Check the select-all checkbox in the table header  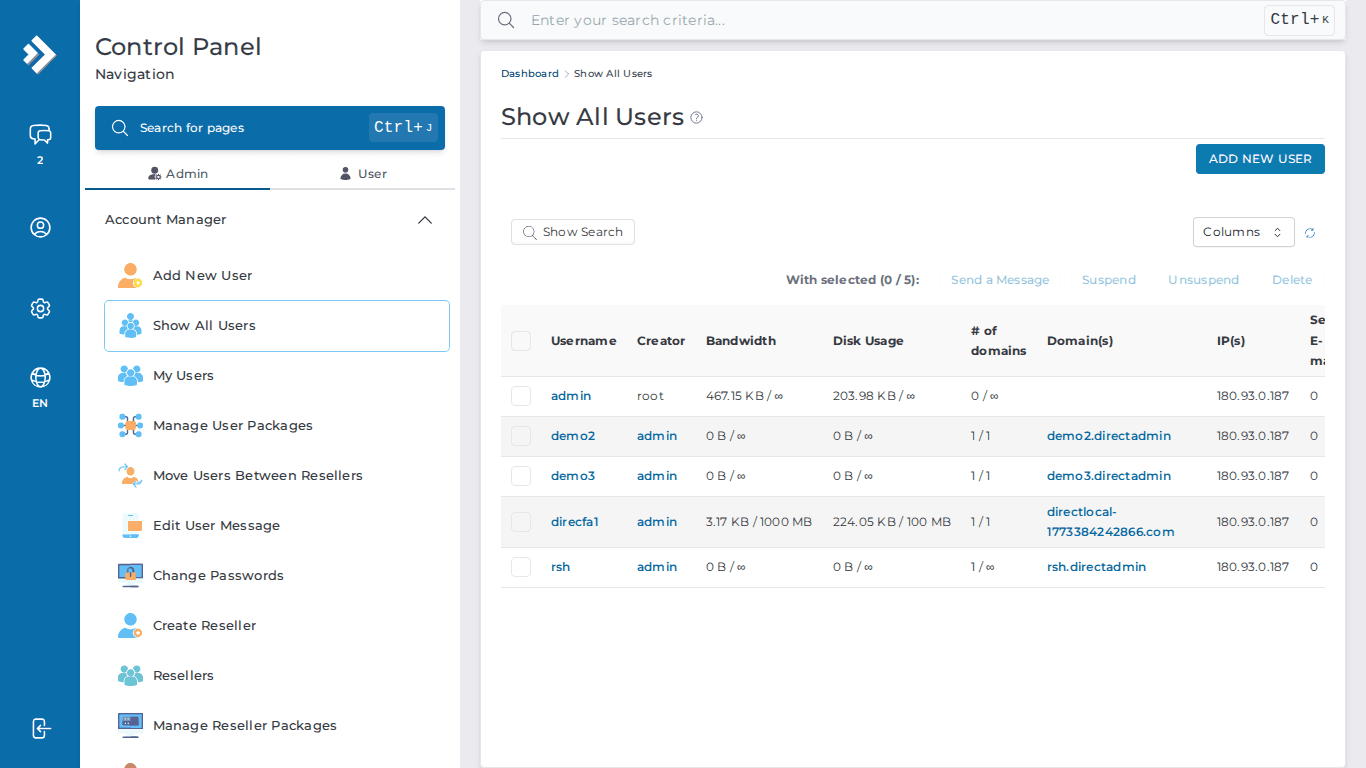pyautogui.click(x=520, y=340)
